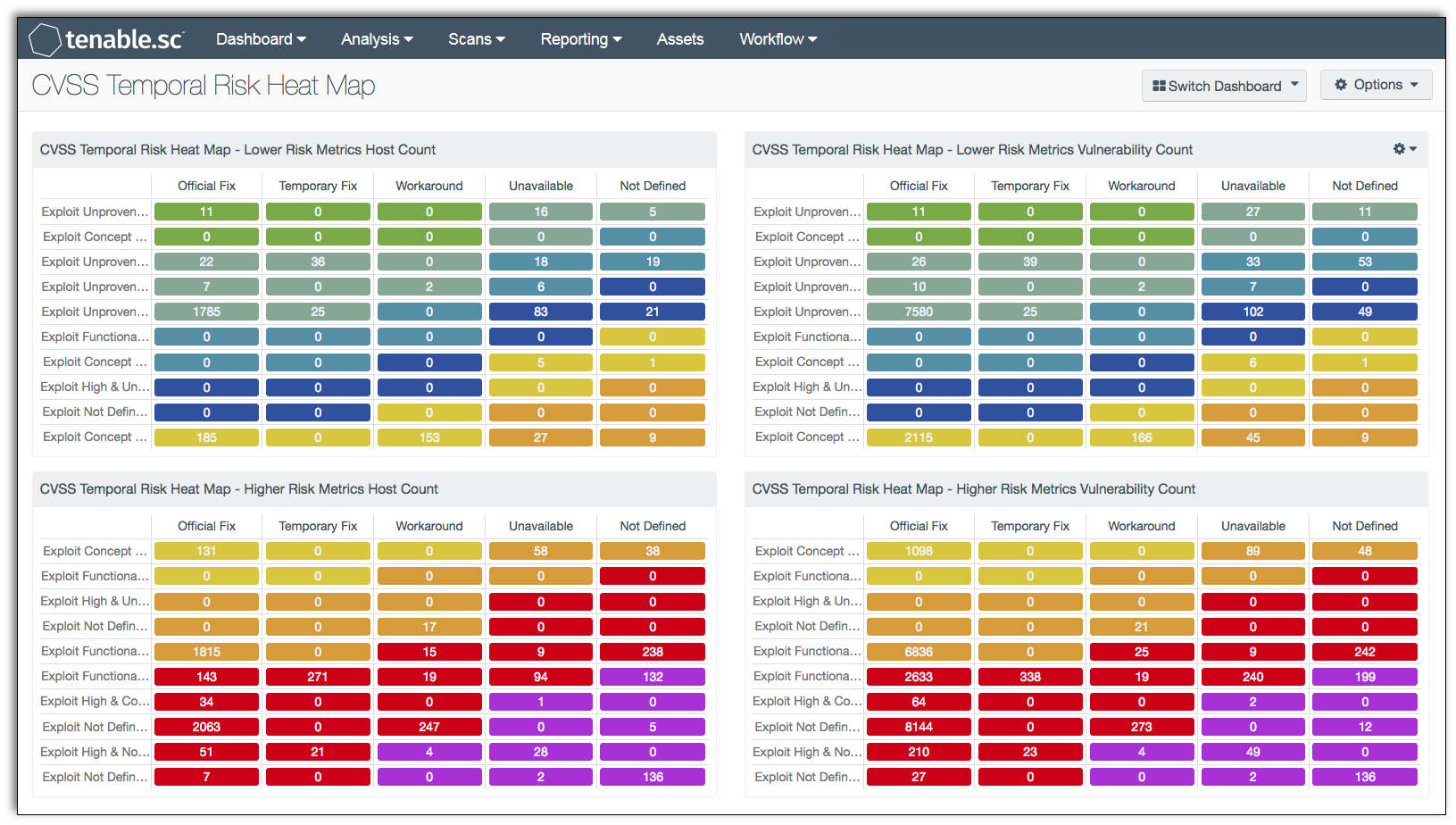This screenshot has height=825, width=1456.
Task: Click the gear icon inside the Options button
Action: point(1342,84)
